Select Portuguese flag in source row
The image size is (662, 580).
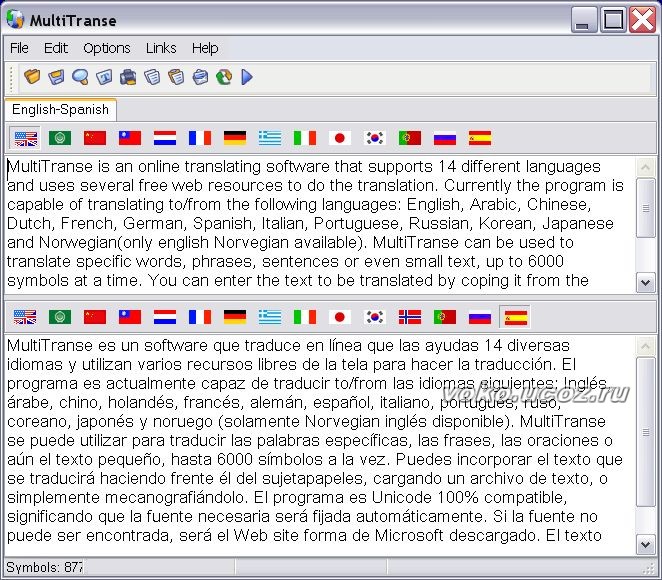click(410, 138)
